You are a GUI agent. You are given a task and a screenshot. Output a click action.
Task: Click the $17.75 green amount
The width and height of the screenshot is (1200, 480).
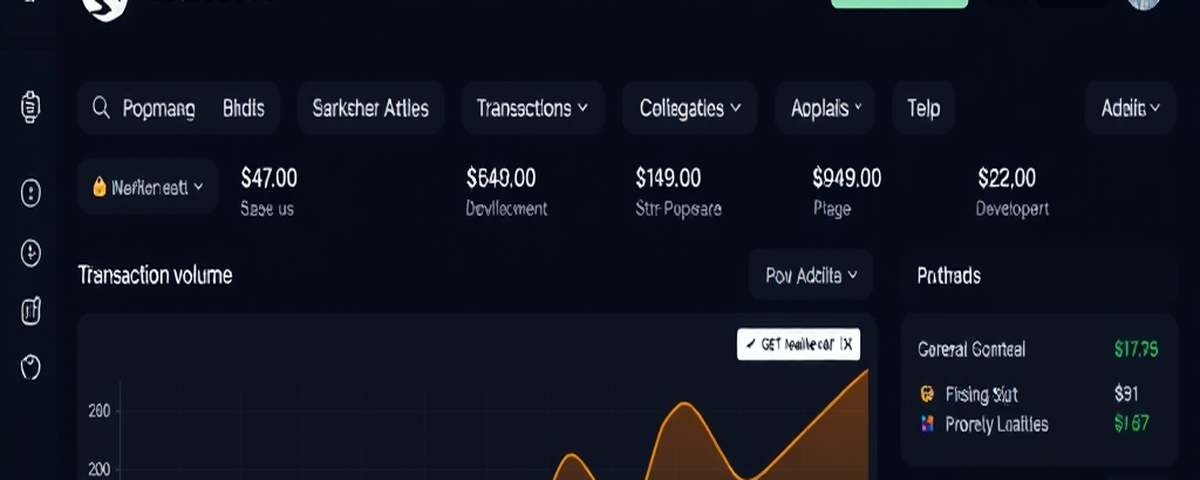[1136, 349]
